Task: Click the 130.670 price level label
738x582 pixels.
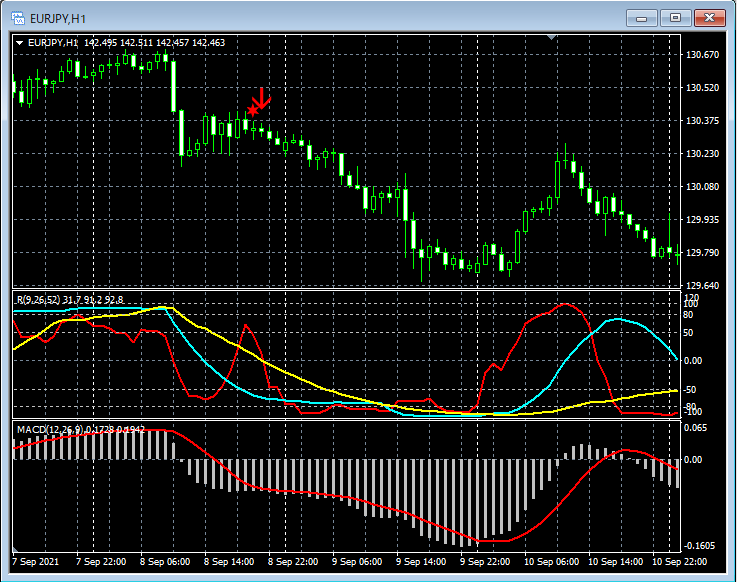Action: click(x=702, y=55)
